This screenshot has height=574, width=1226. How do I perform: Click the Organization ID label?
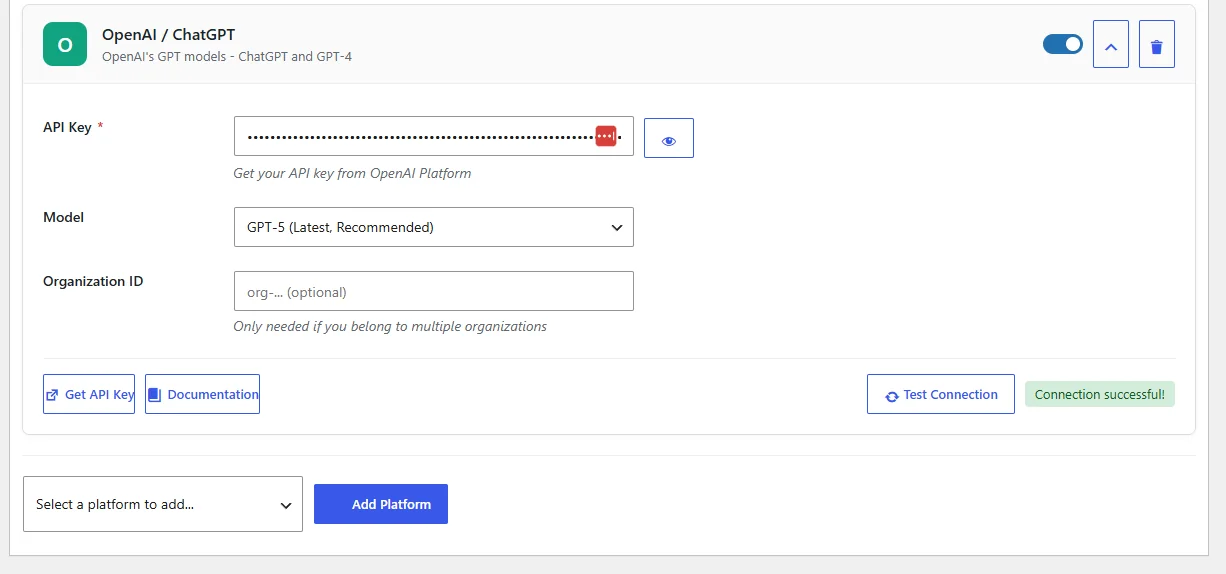coord(93,281)
